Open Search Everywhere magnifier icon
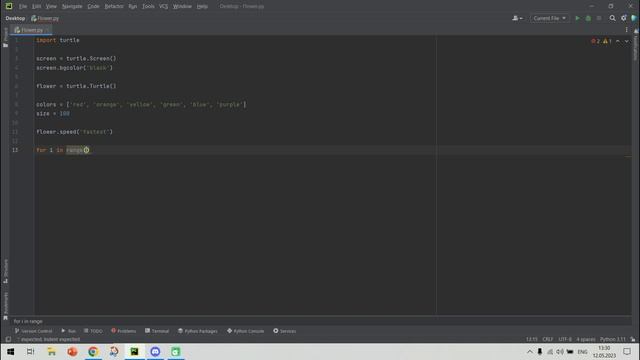 pyautogui.click(x=612, y=18)
